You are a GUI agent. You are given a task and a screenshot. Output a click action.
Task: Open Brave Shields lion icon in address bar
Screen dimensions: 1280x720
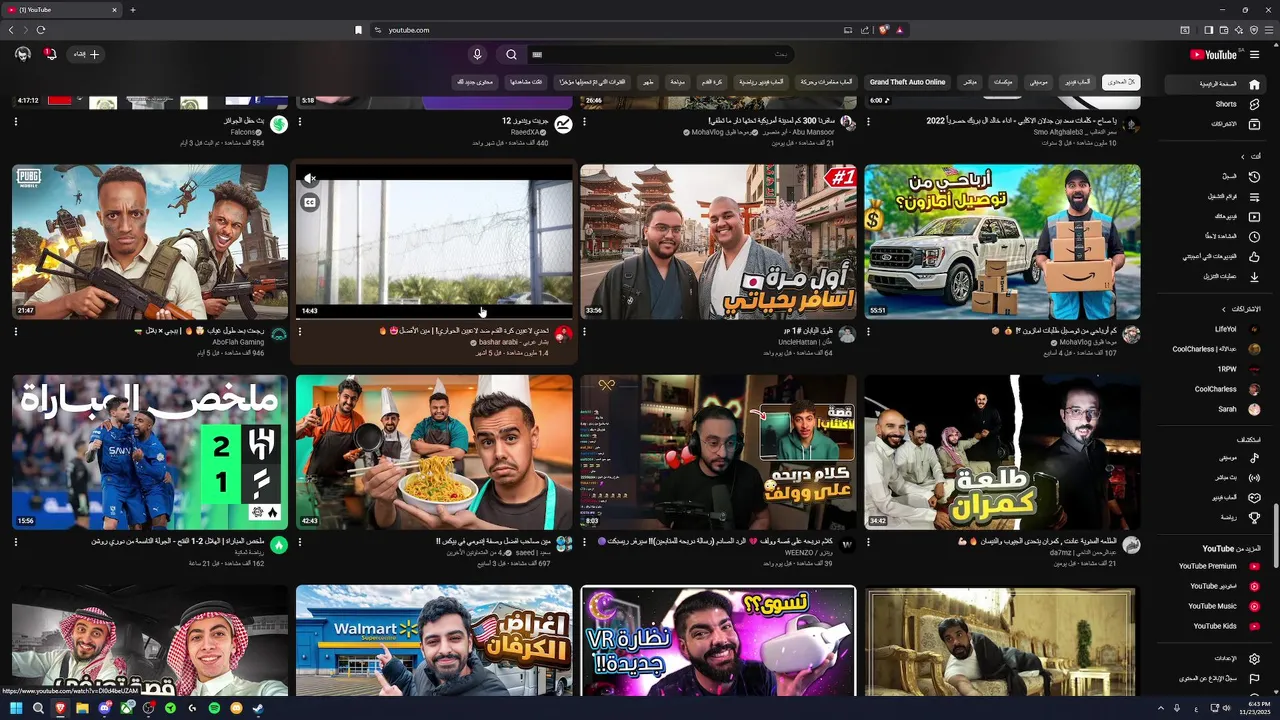[x=883, y=30]
